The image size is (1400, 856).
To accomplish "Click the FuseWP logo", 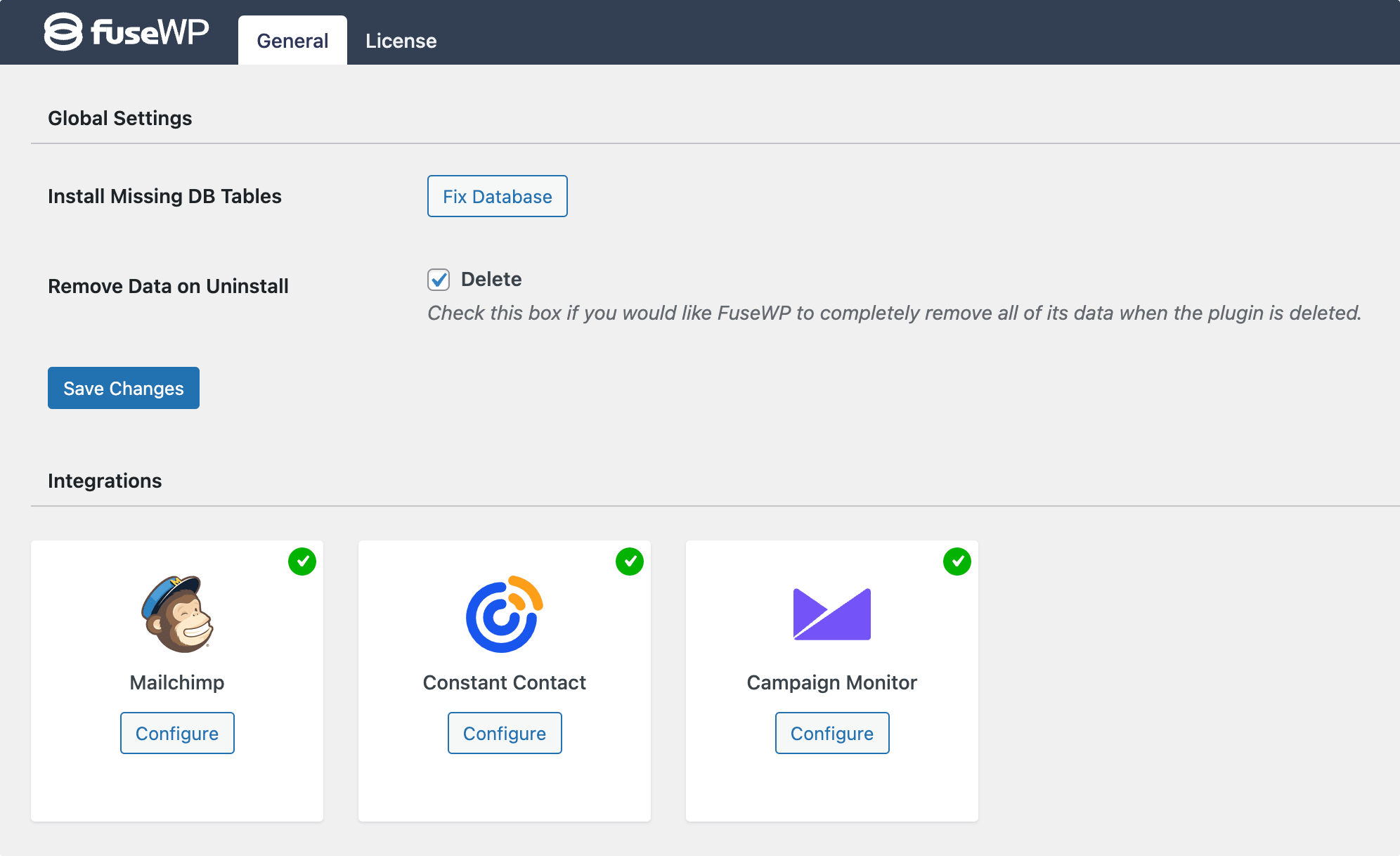I will tap(127, 32).
